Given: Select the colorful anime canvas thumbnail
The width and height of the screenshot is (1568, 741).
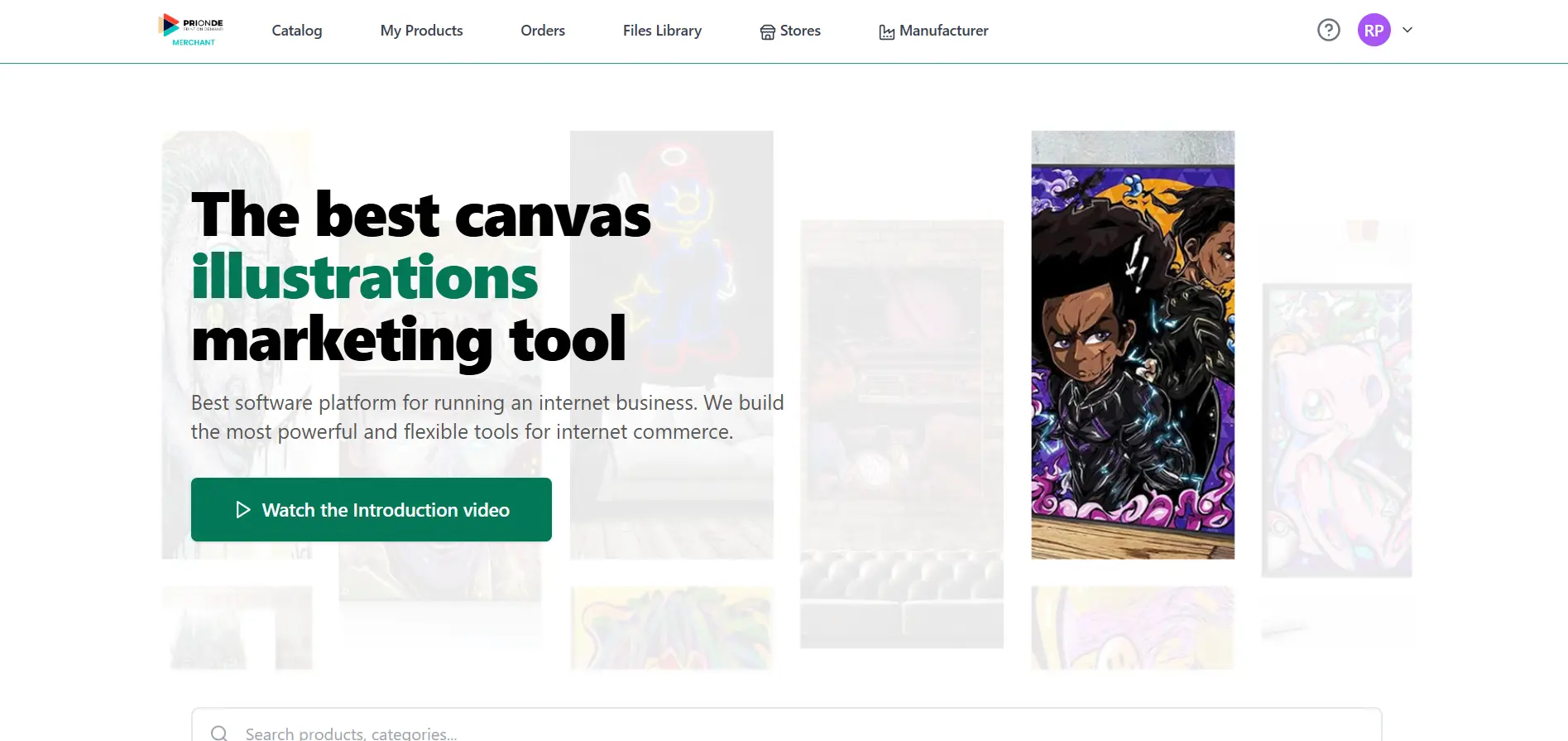Looking at the screenshot, I should pos(1133,344).
